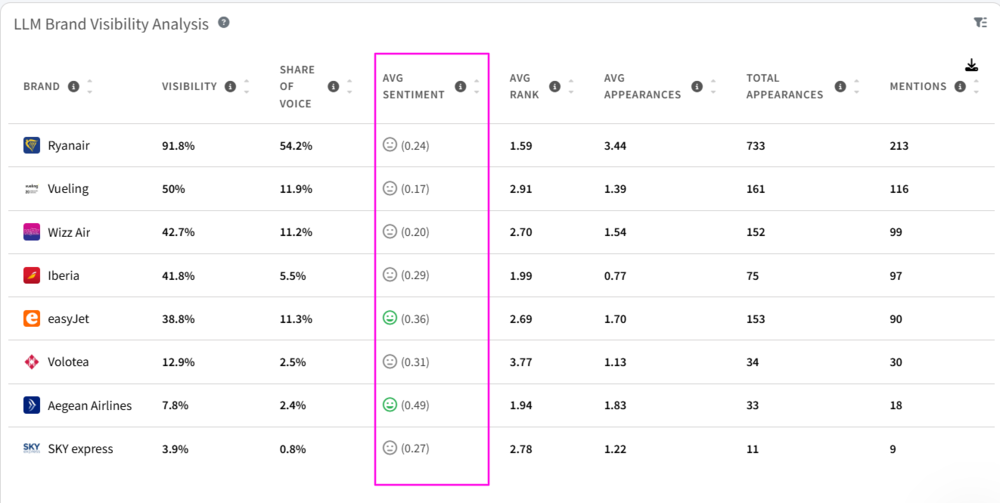Show info tooltip for MENTIONS column
The image size is (1000, 503).
click(x=960, y=86)
